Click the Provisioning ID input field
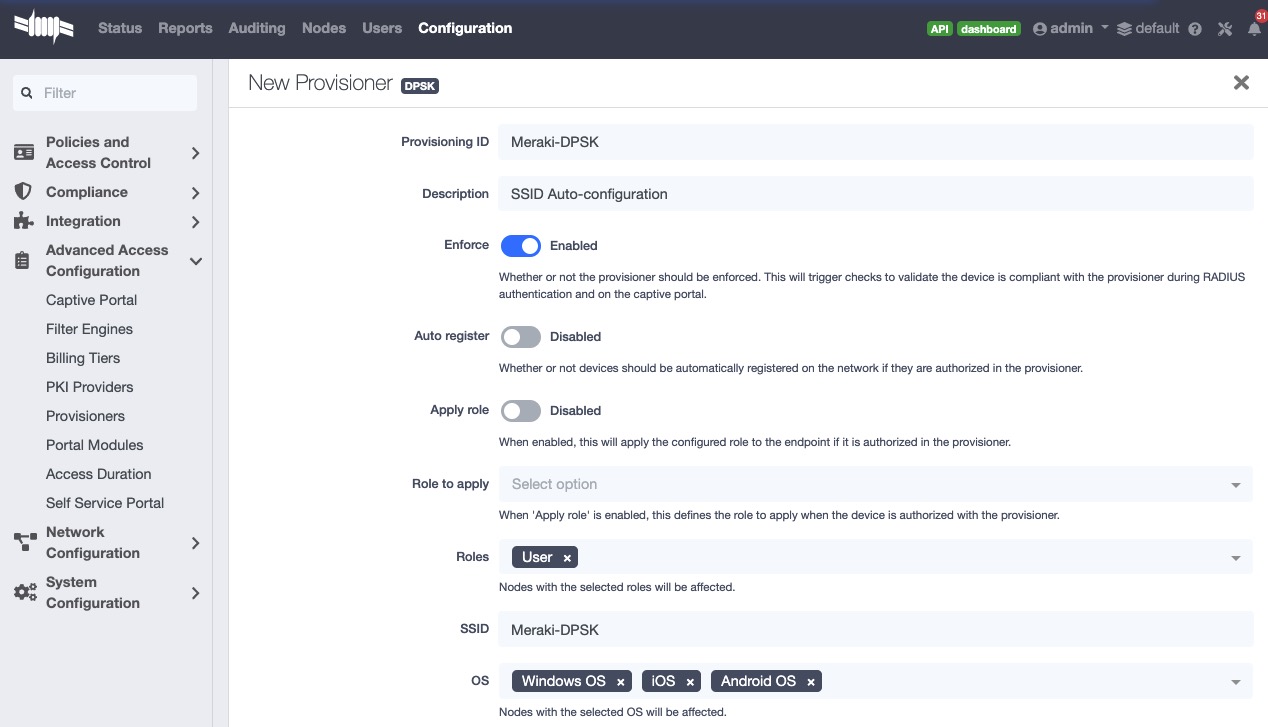Image resolution: width=1268 pixels, height=727 pixels. [876, 141]
